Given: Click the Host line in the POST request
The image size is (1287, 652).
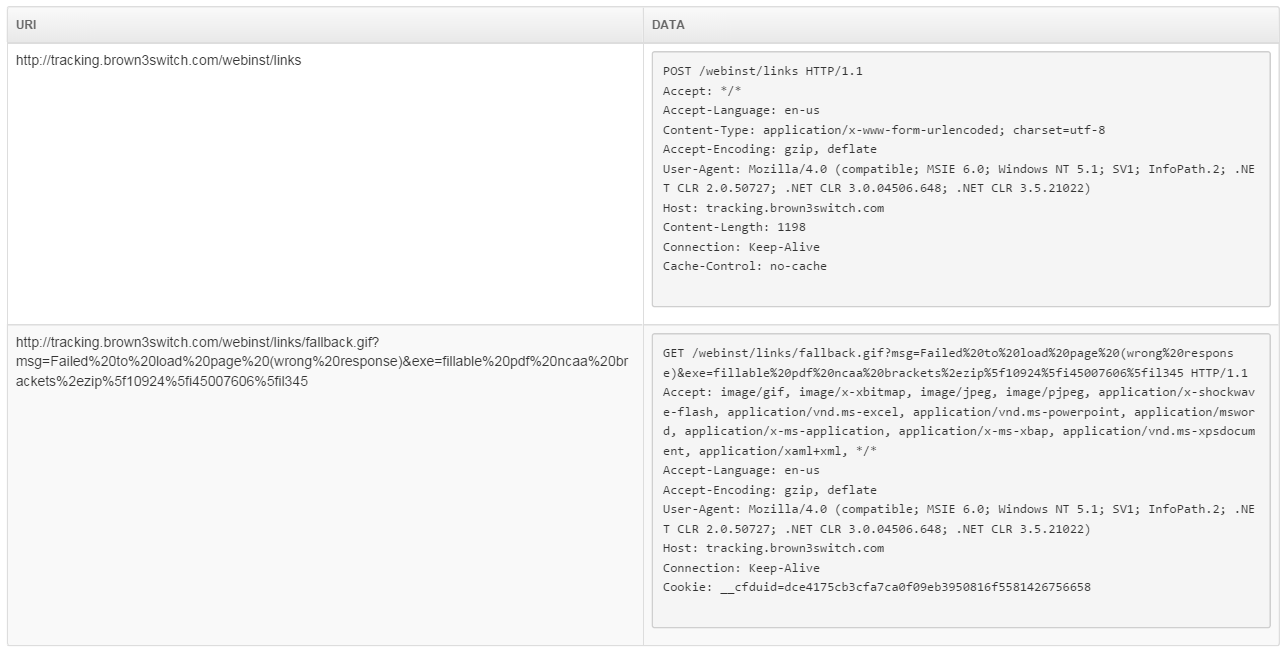Looking at the screenshot, I should (773, 208).
